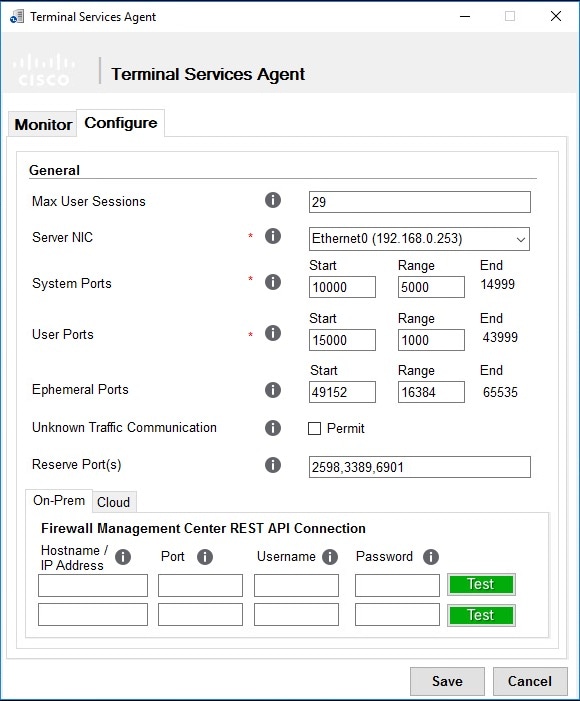Click the User Ports Start field
Image resolution: width=580 pixels, height=701 pixels.
point(342,340)
